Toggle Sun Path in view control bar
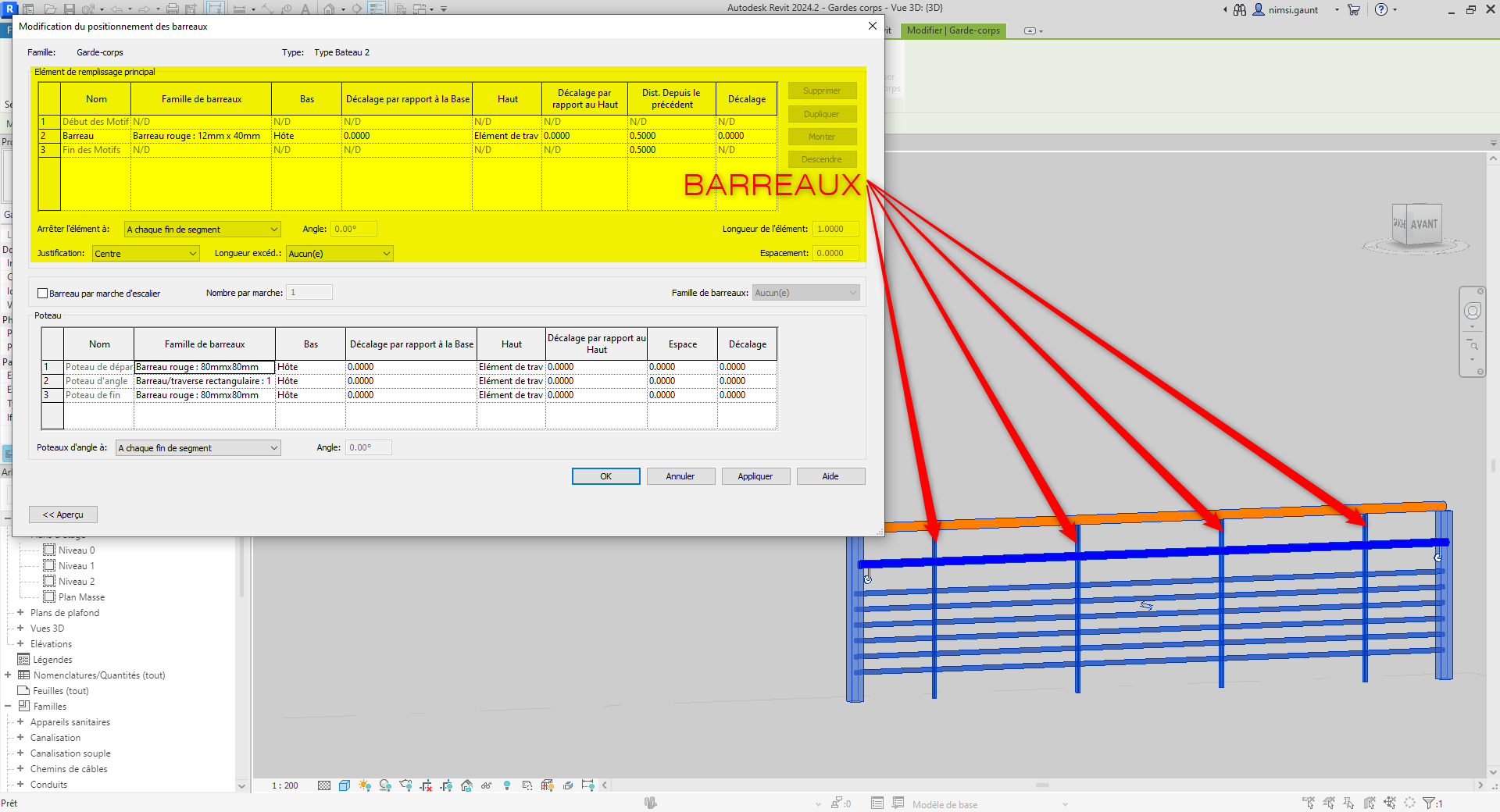Image resolution: width=1500 pixels, height=812 pixels. [364, 785]
